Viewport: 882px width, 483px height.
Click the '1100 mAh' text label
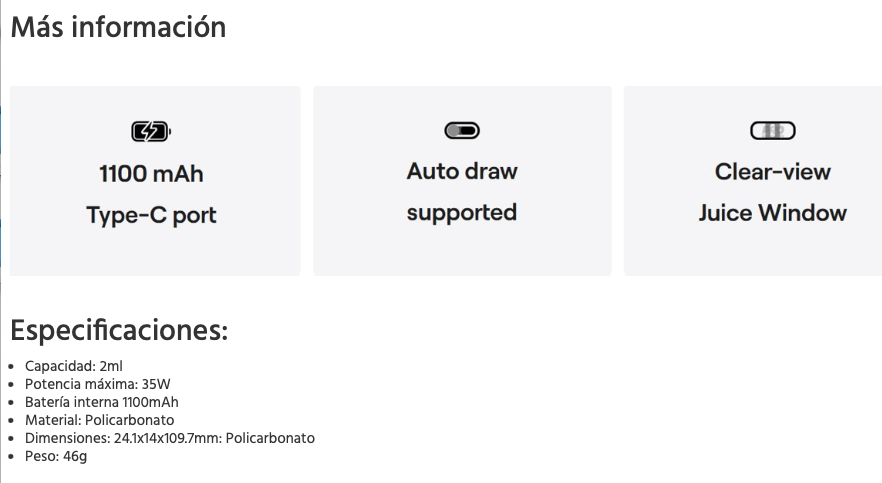click(x=151, y=174)
